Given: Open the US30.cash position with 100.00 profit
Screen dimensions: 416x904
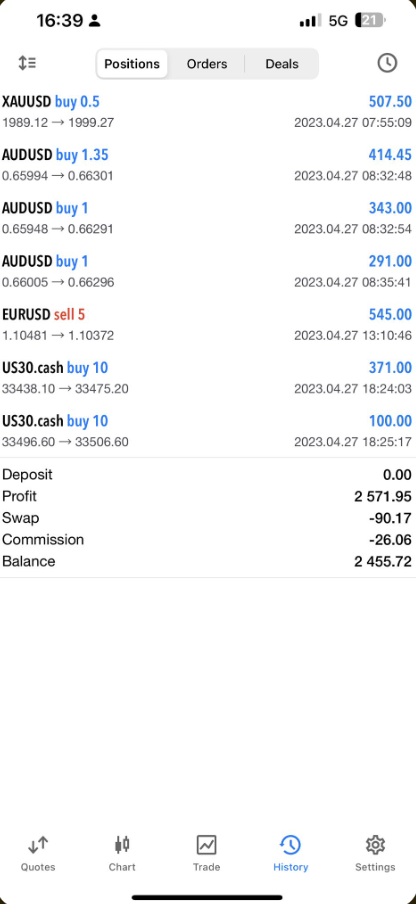Looking at the screenshot, I should click(208, 431).
